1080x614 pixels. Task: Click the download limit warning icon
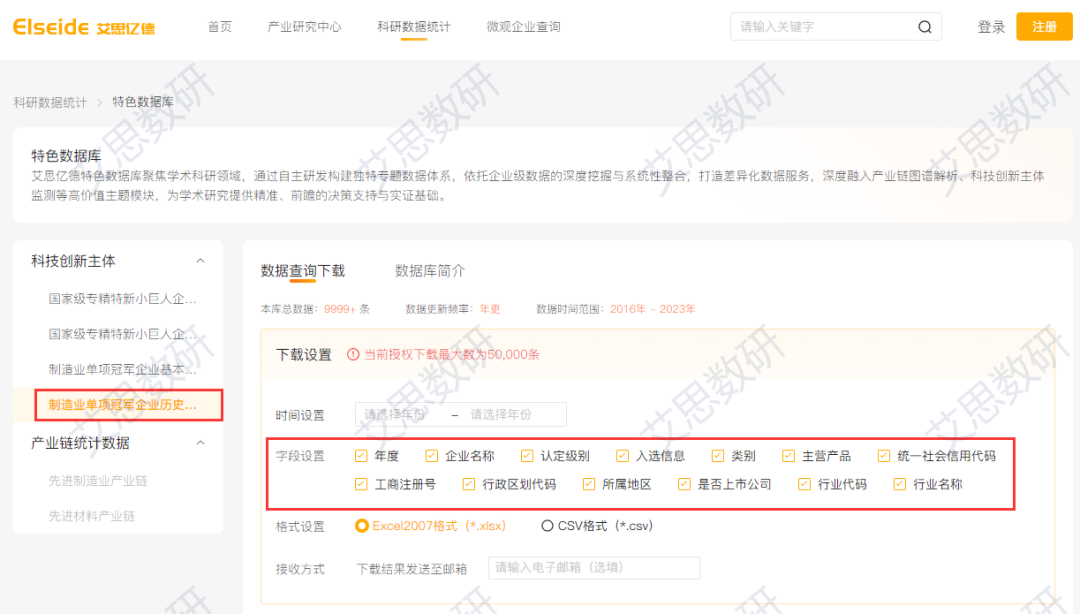pyautogui.click(x=353, y=354)
